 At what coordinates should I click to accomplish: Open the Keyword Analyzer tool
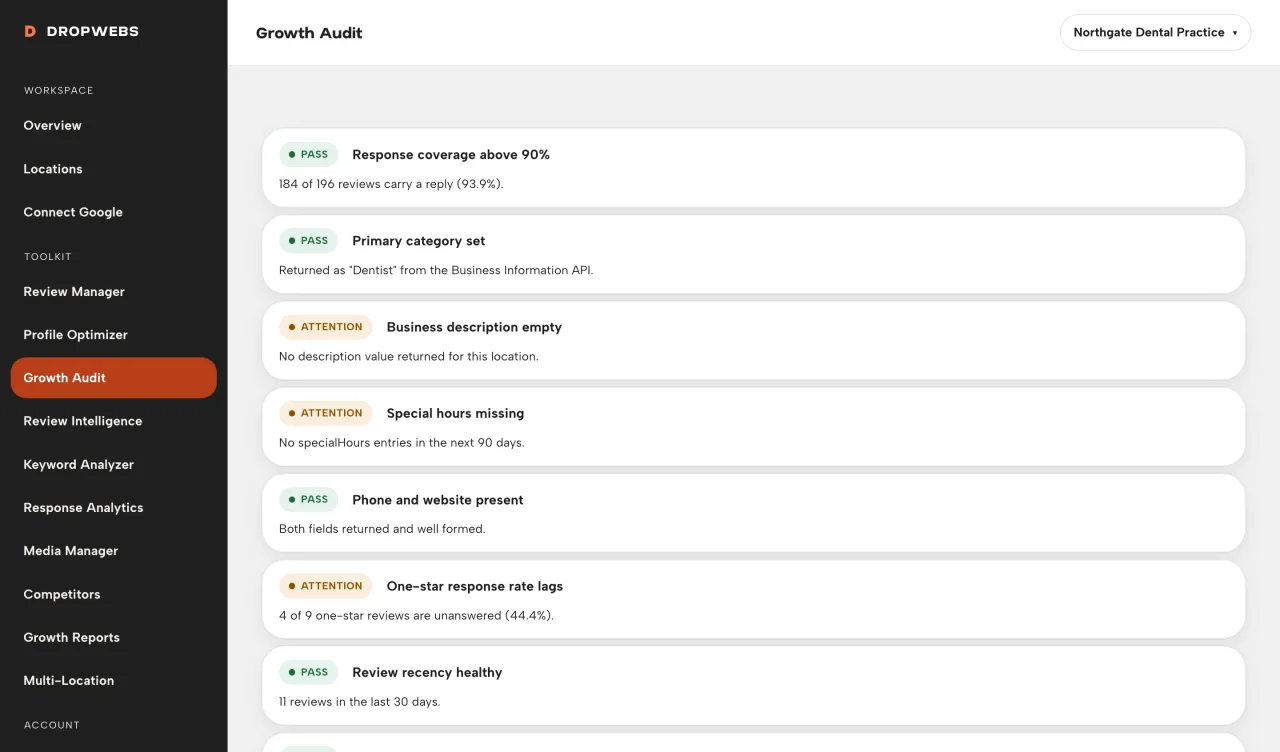[113, 464]
